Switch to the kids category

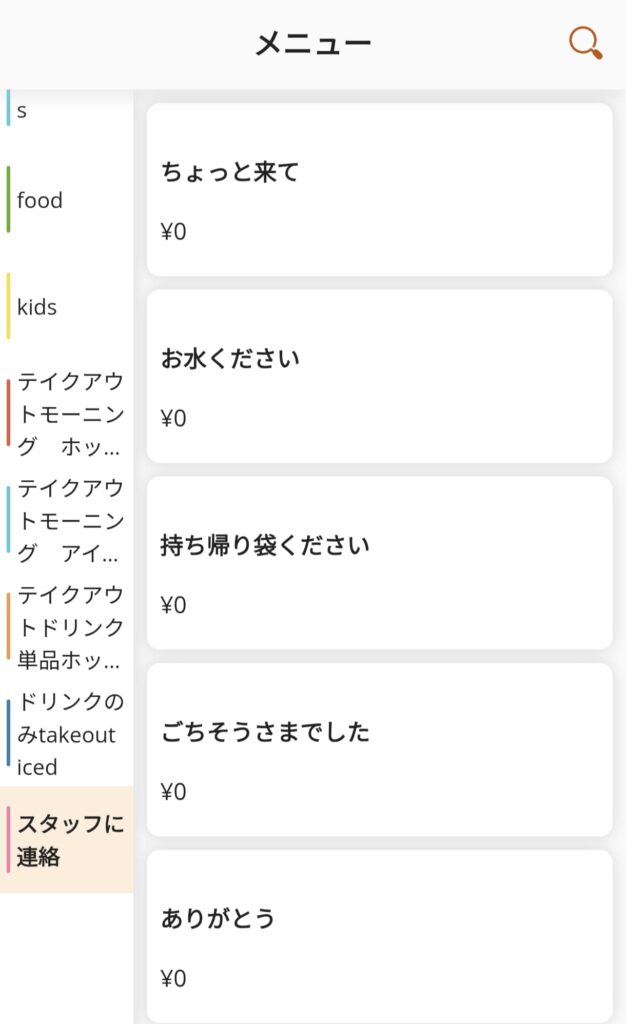37,307
